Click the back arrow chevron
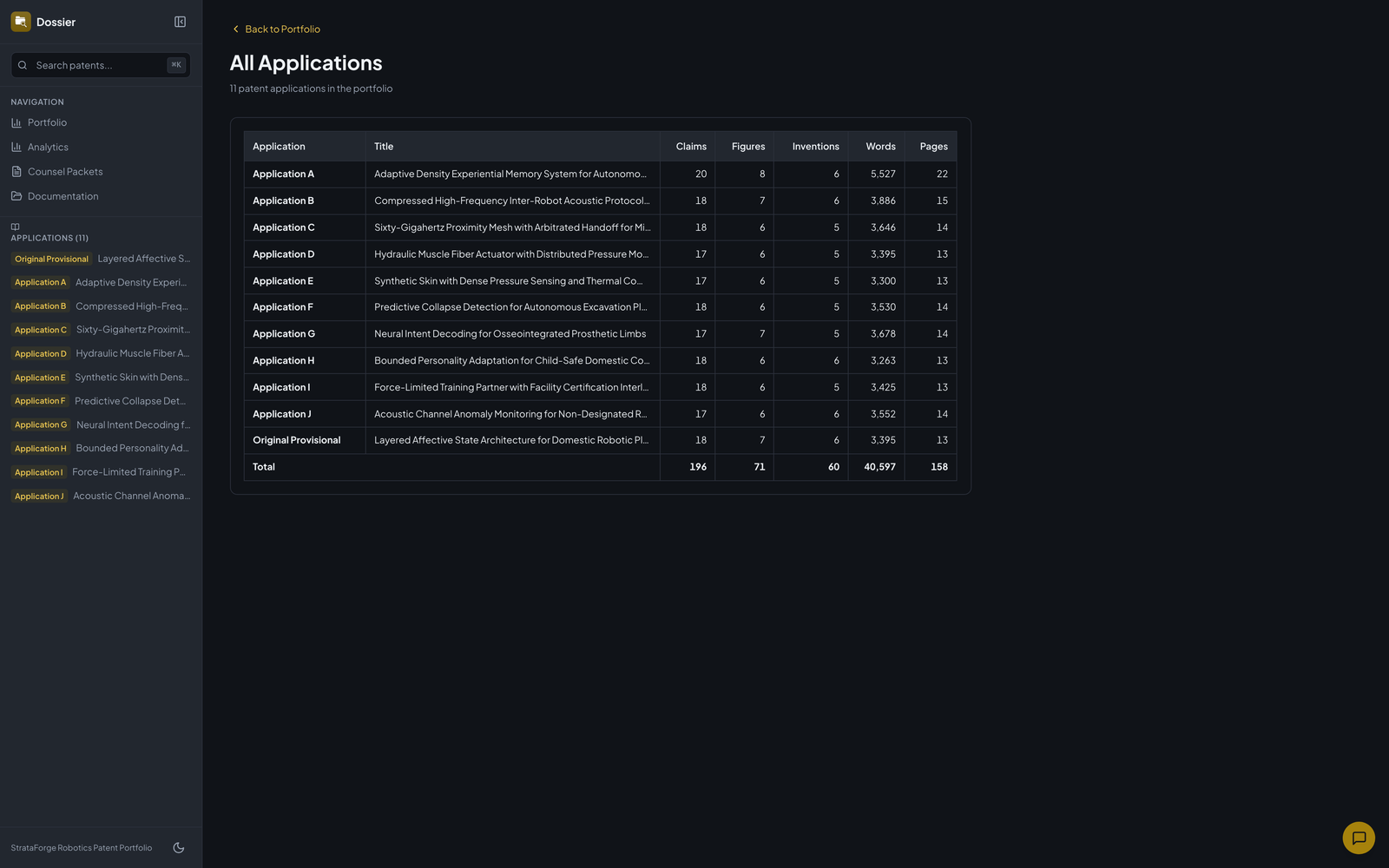This screenshot has width=1389, height=868. tap(235, 29)
